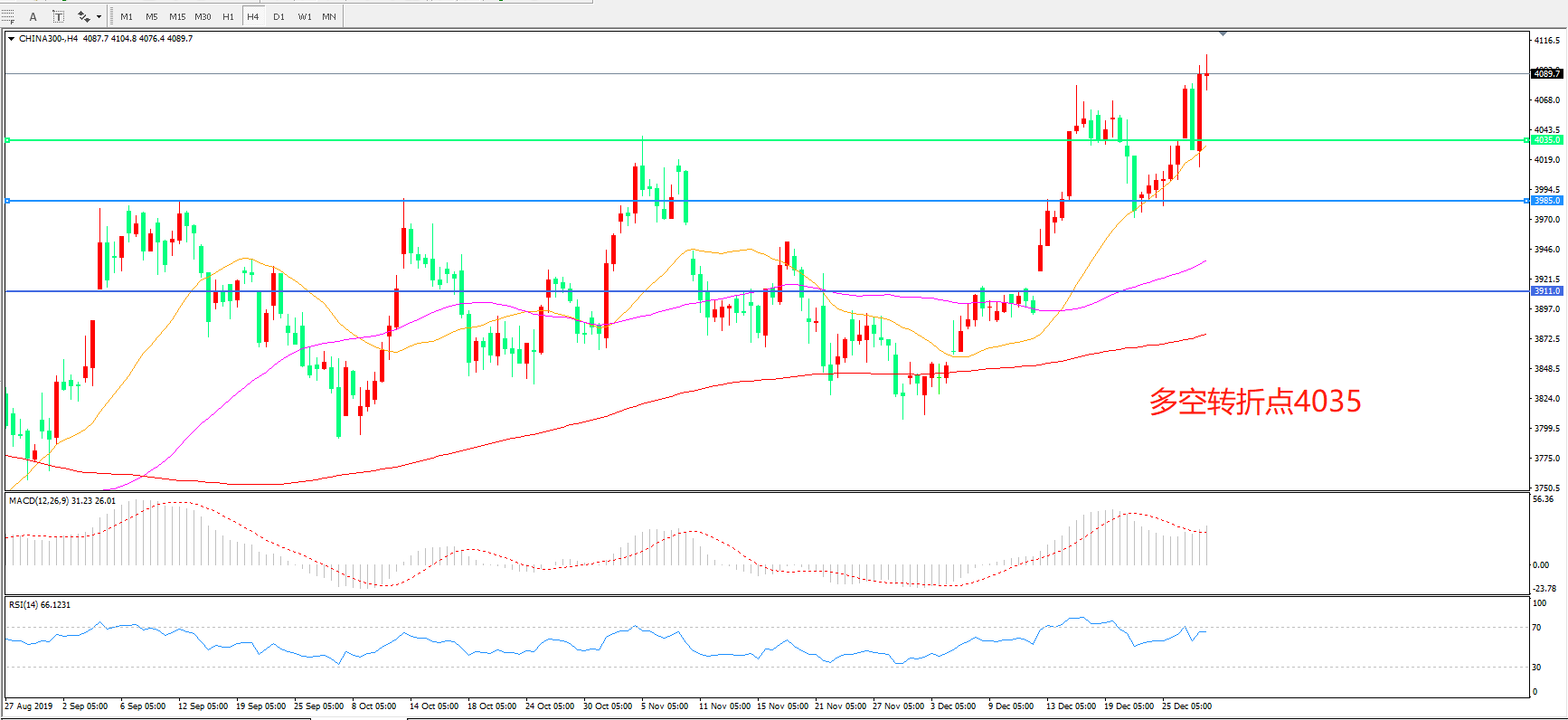Click the RSI(14) indicator label

pos(40,604)
